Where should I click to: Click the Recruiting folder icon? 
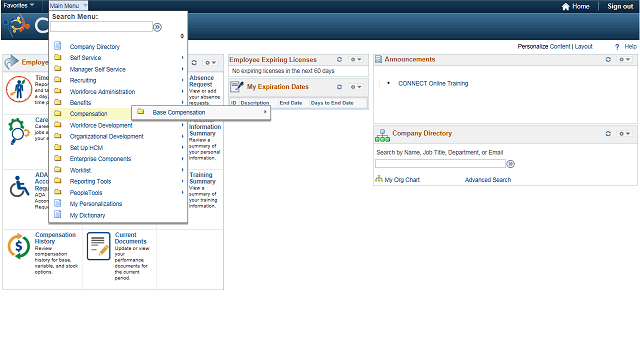click(58, 80)
